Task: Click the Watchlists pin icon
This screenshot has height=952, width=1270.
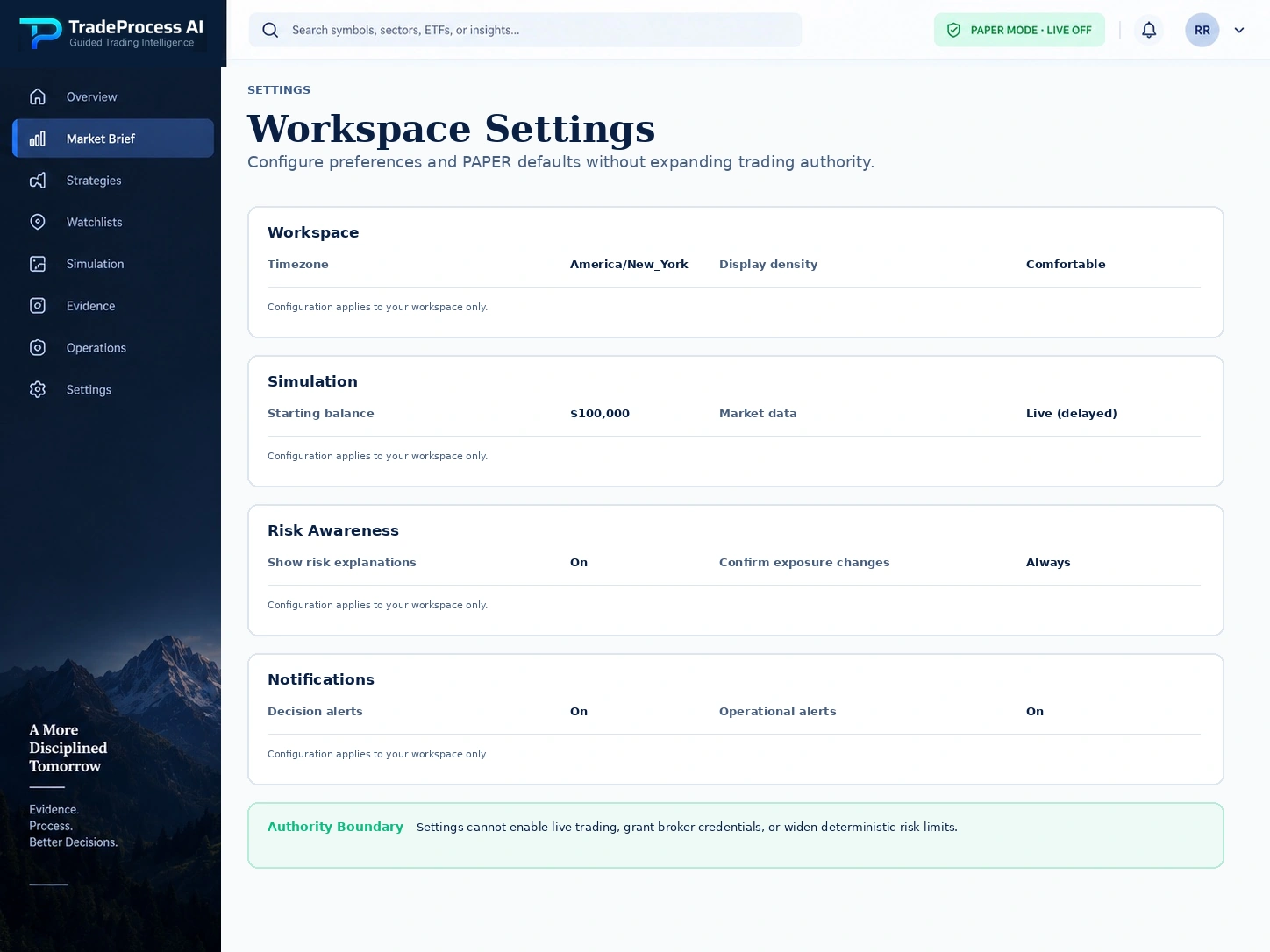Action: point(38,222)
